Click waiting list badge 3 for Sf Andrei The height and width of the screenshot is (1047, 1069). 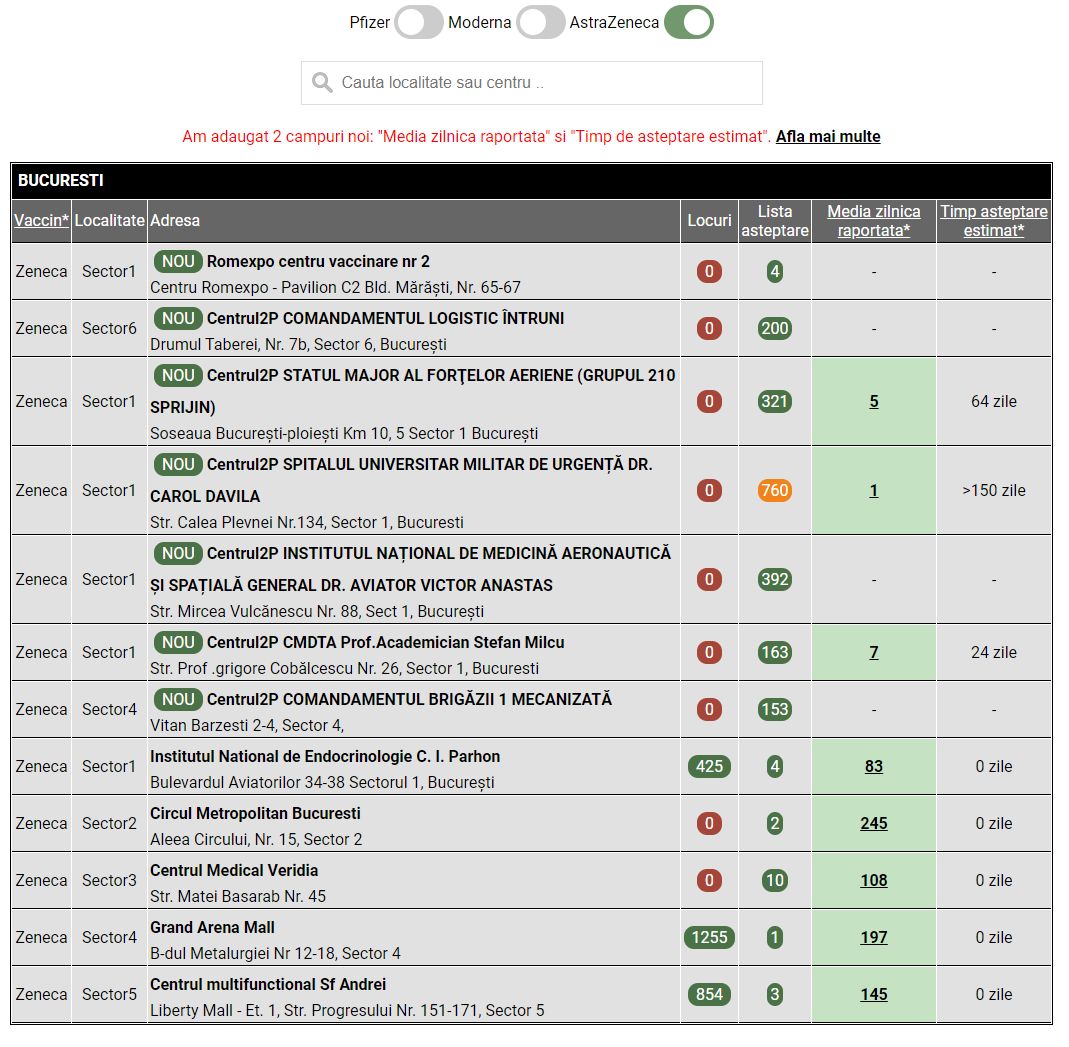click(x=774, y=995)
